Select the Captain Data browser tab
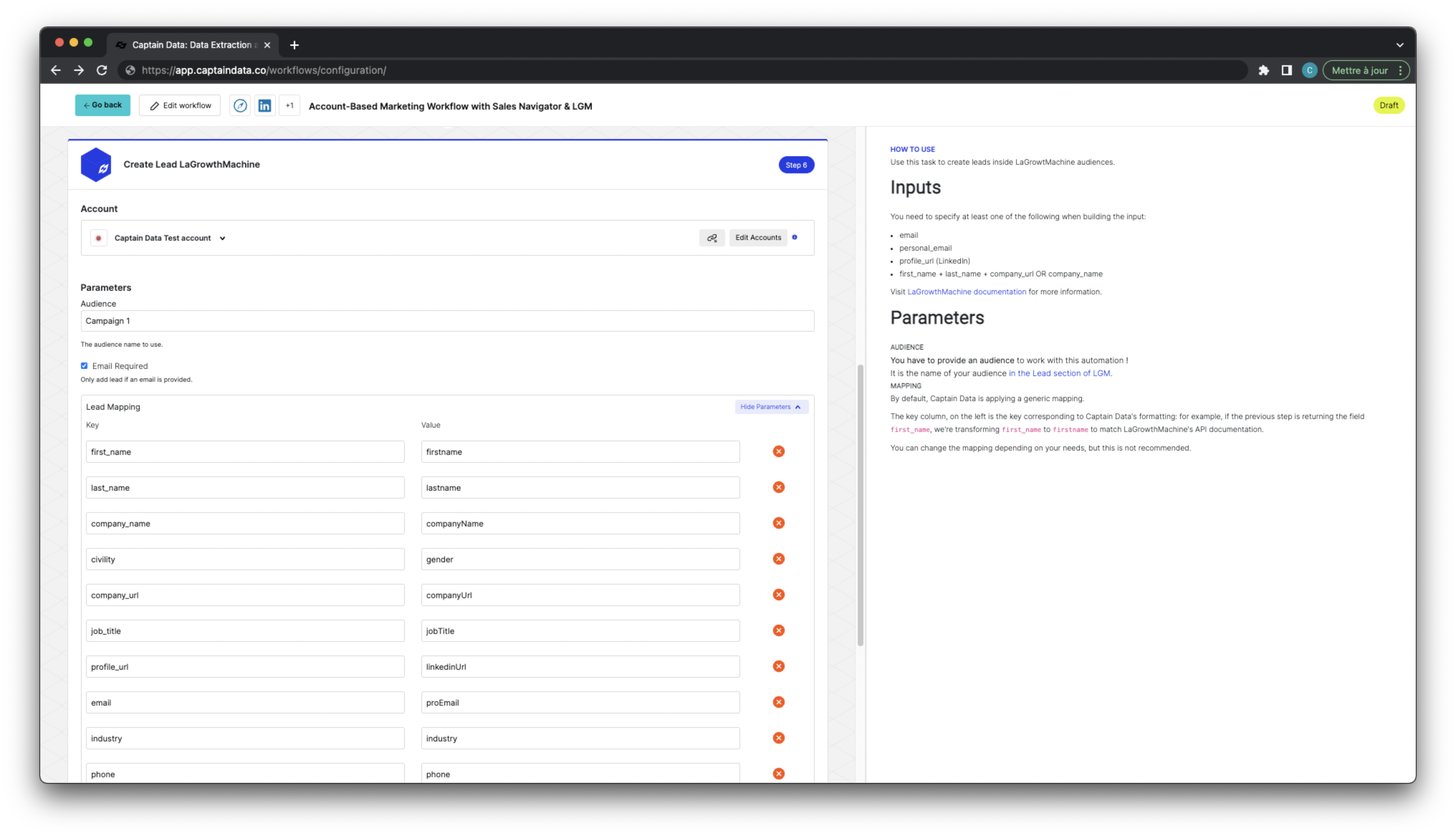 [x=192, y=45]
